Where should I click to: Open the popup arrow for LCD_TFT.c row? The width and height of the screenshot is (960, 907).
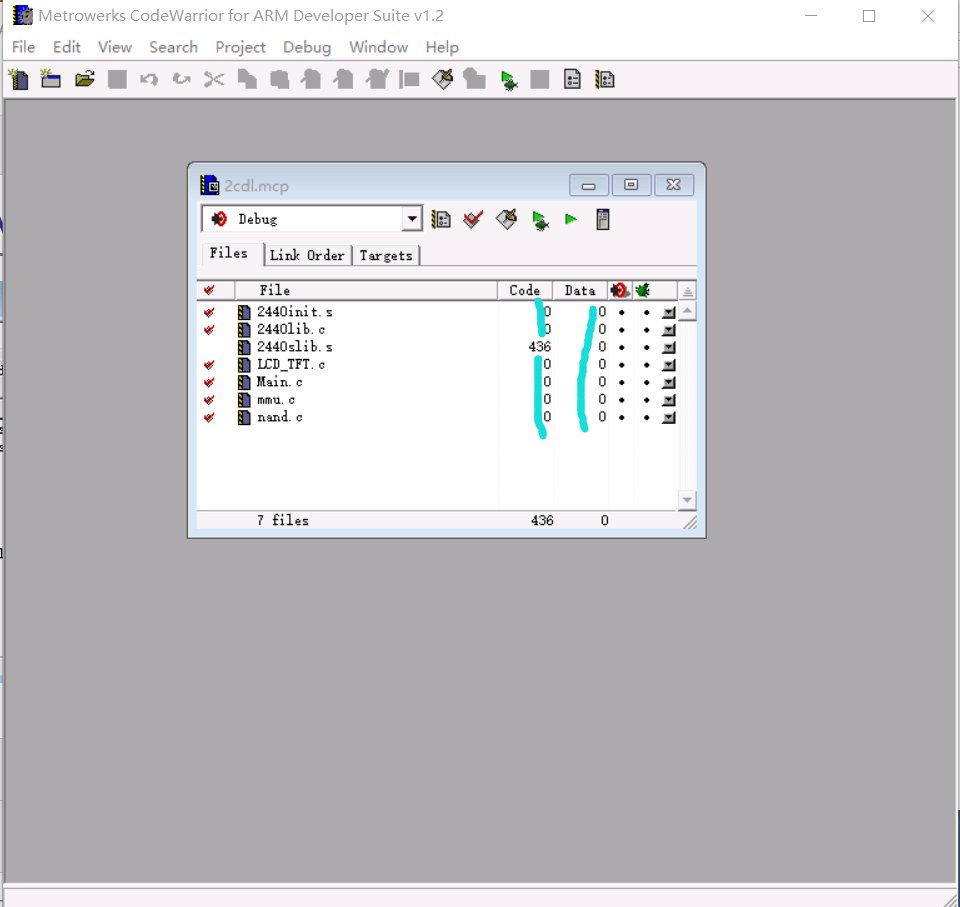pos(669,365)
